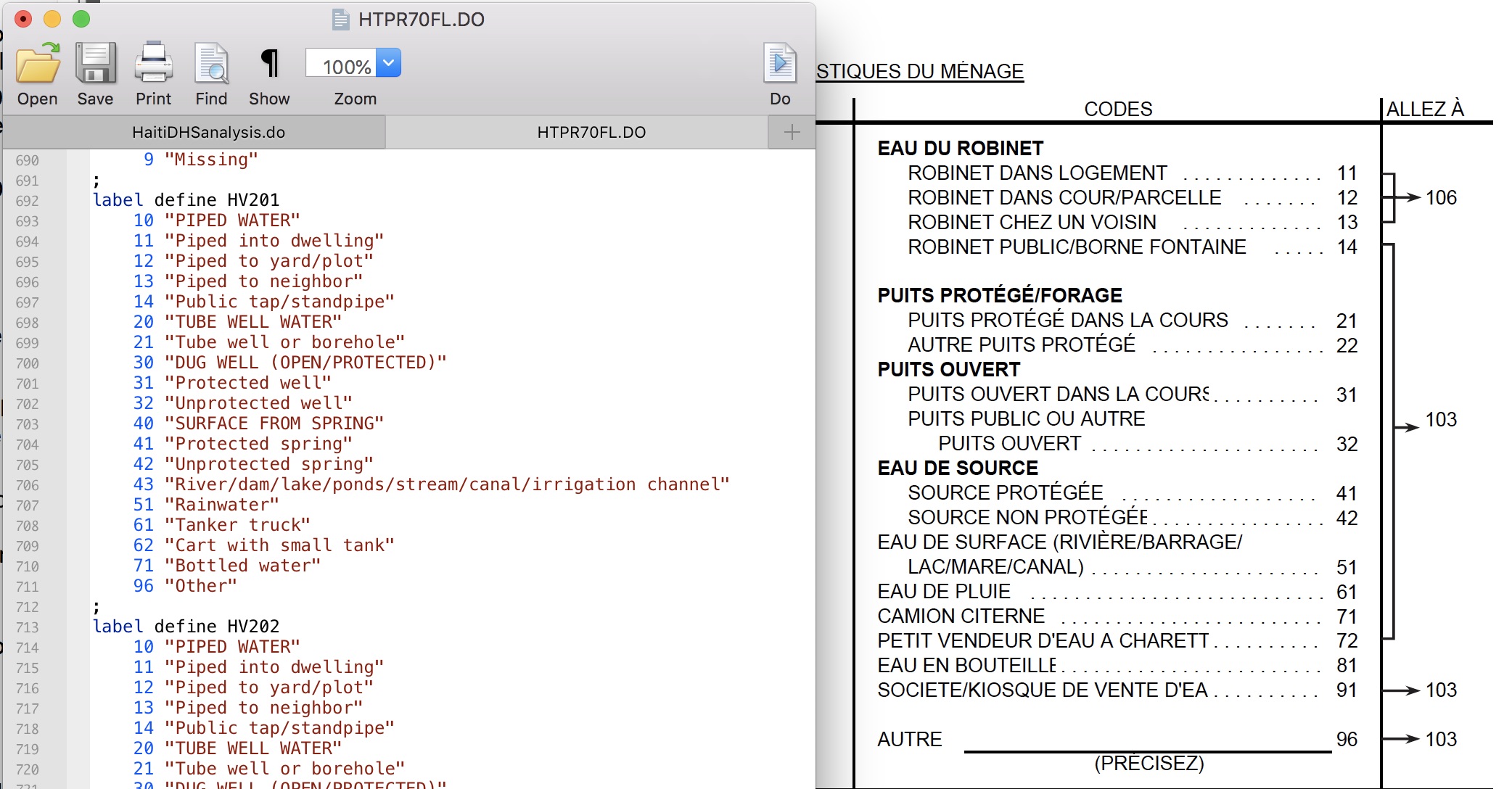Run the do-file with Do icon
This screenshot has width=1512, height=789.
pos(780,64)
